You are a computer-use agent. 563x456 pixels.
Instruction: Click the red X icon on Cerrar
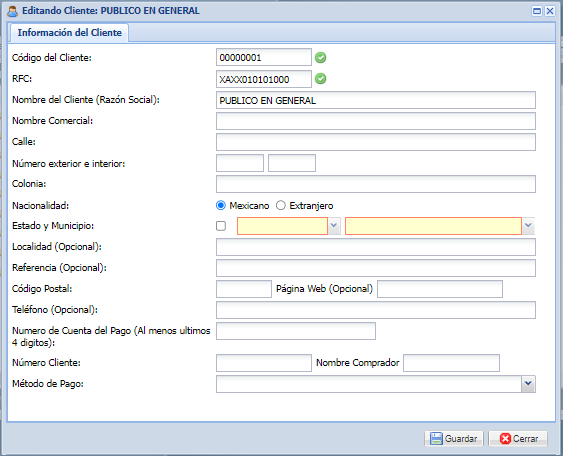pos(505,438)
